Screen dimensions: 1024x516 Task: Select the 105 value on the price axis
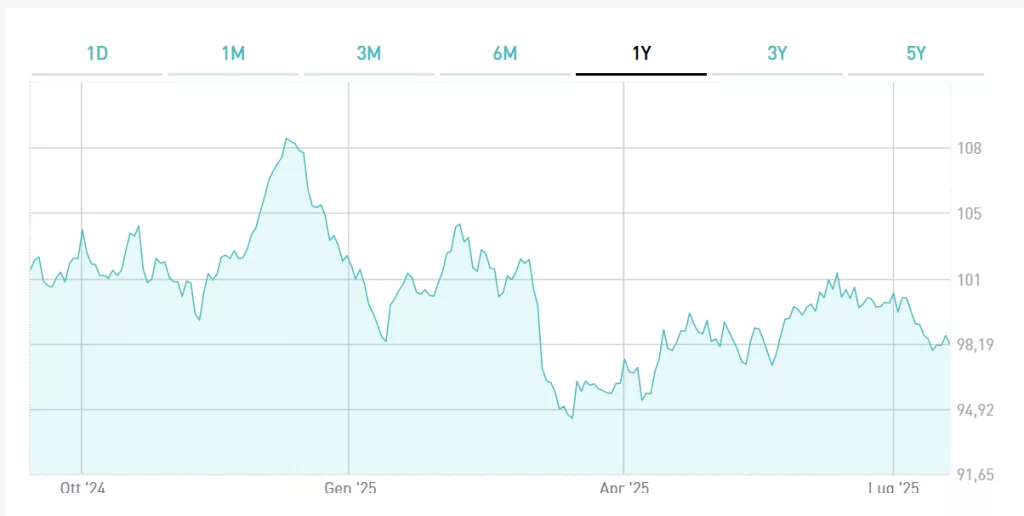pyautogui.click(x=969, y=214)
